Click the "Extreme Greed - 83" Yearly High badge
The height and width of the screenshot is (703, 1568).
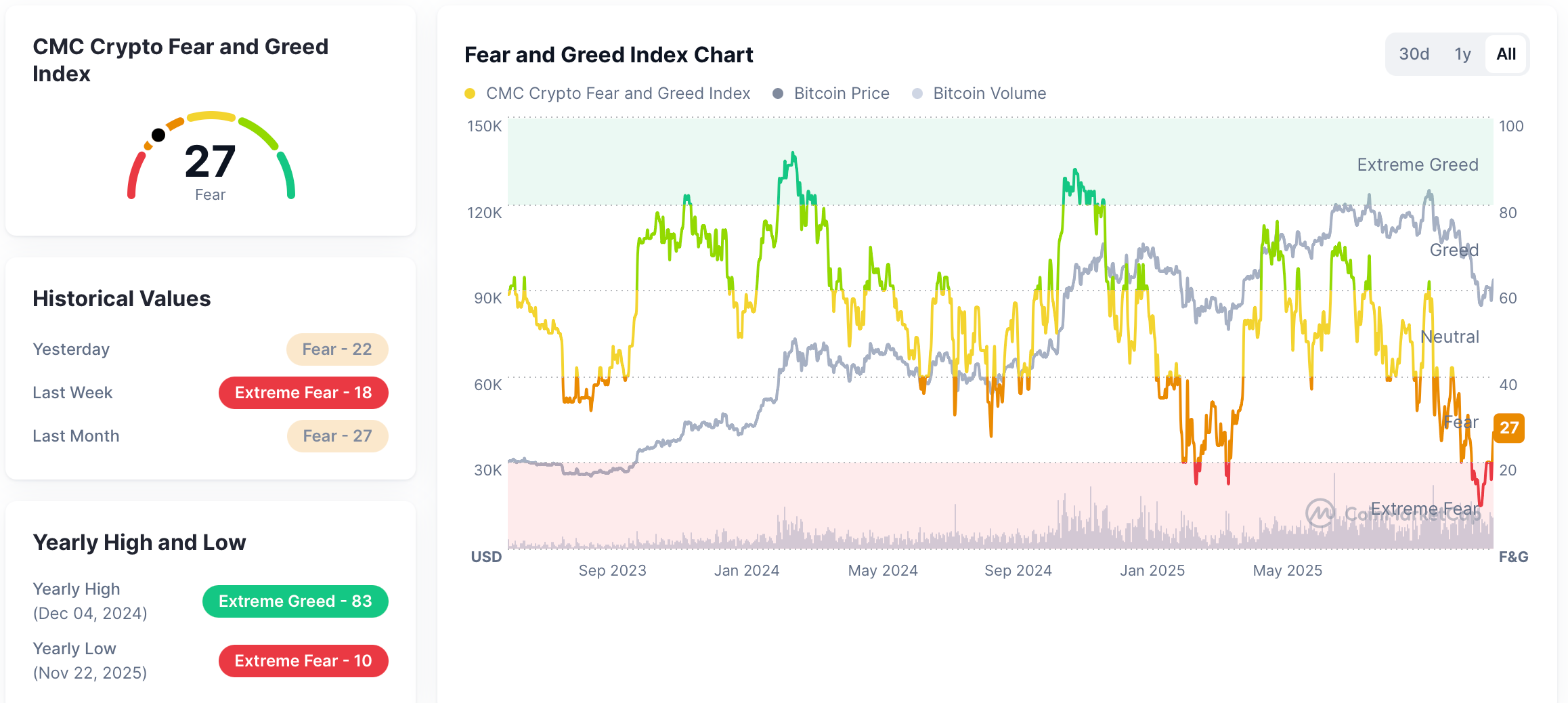(295, 601)
